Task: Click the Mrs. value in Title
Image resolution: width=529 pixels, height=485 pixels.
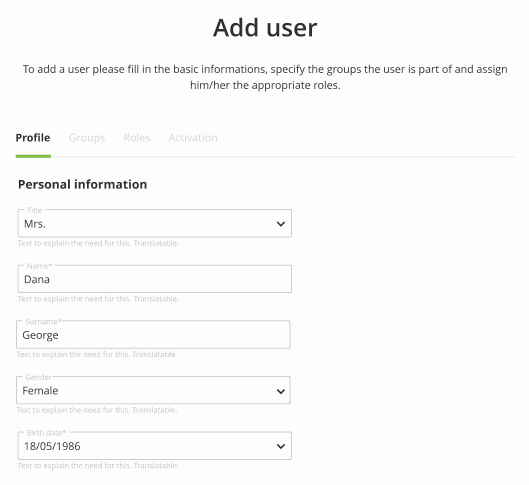Action: point(35,224)
